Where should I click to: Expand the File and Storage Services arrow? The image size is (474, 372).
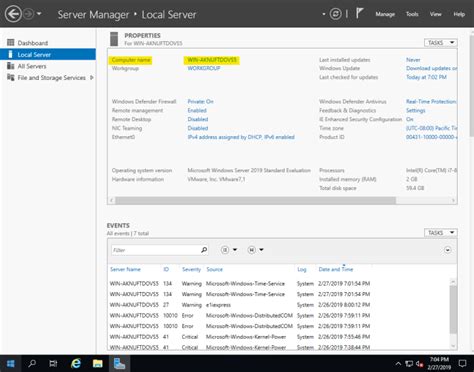tap(92, 78)
